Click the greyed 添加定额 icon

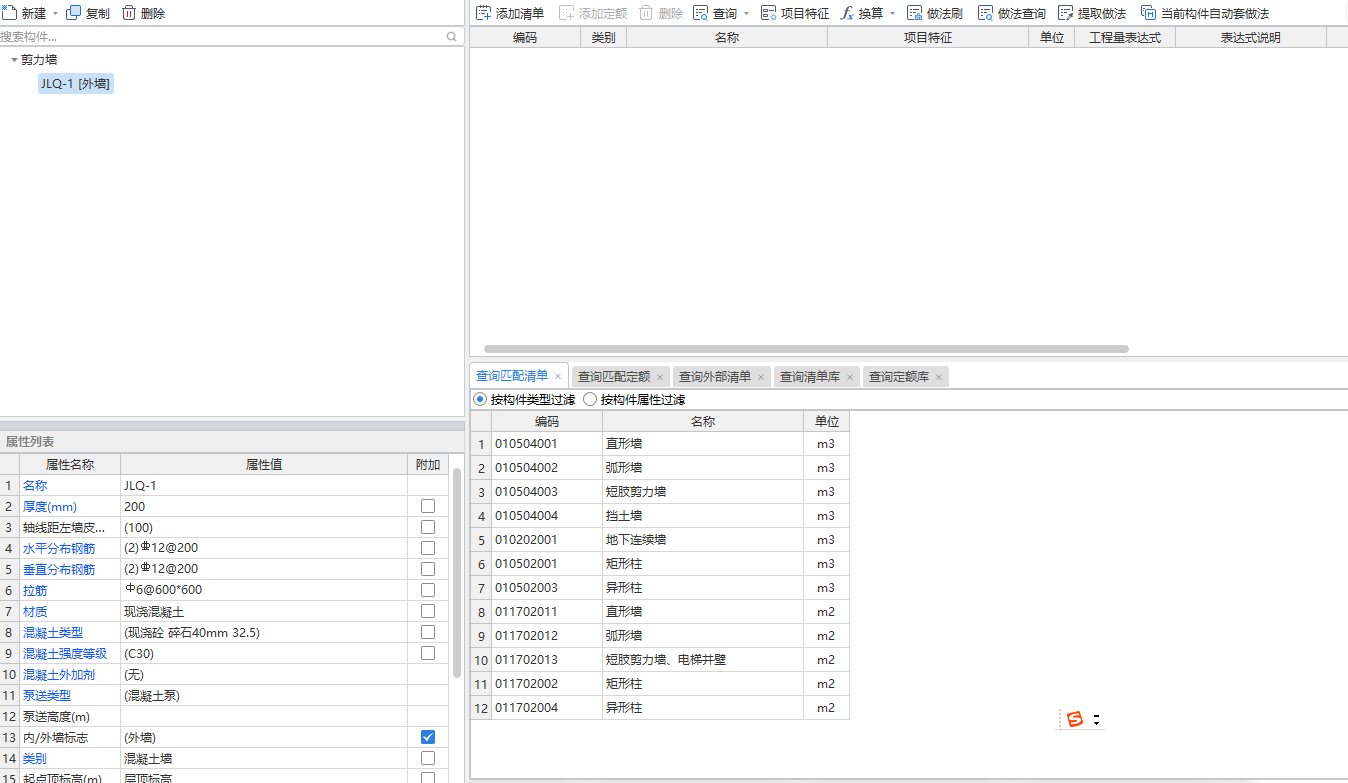click(567, 13)
